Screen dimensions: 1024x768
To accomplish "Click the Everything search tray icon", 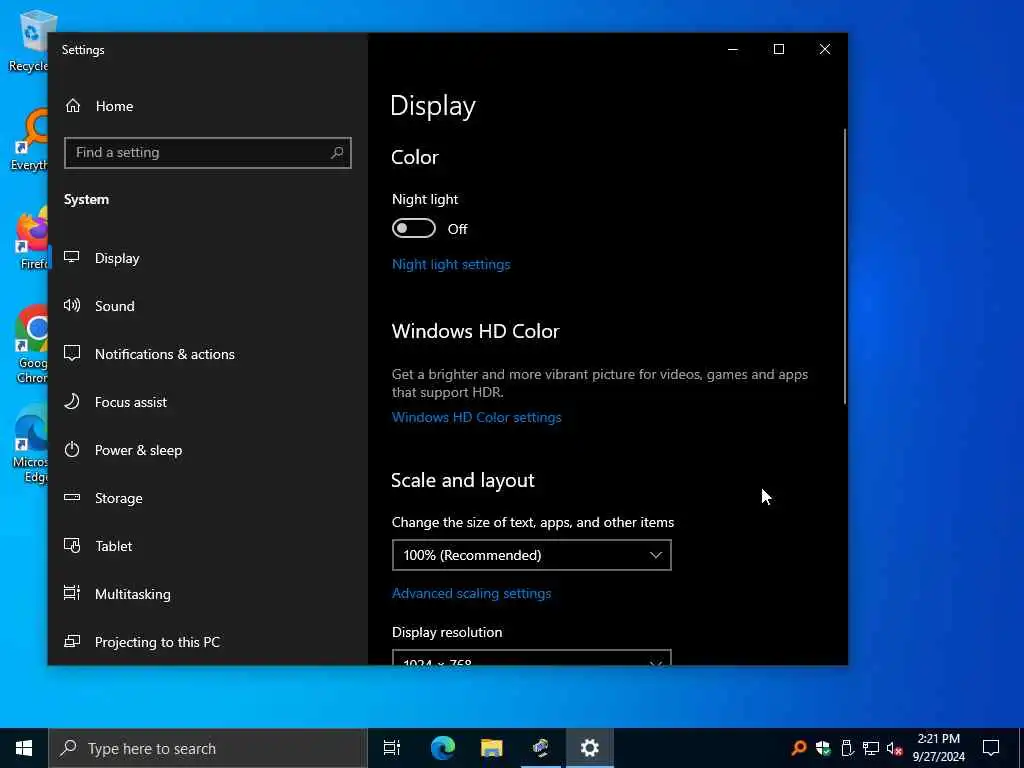I will point(799,748).
